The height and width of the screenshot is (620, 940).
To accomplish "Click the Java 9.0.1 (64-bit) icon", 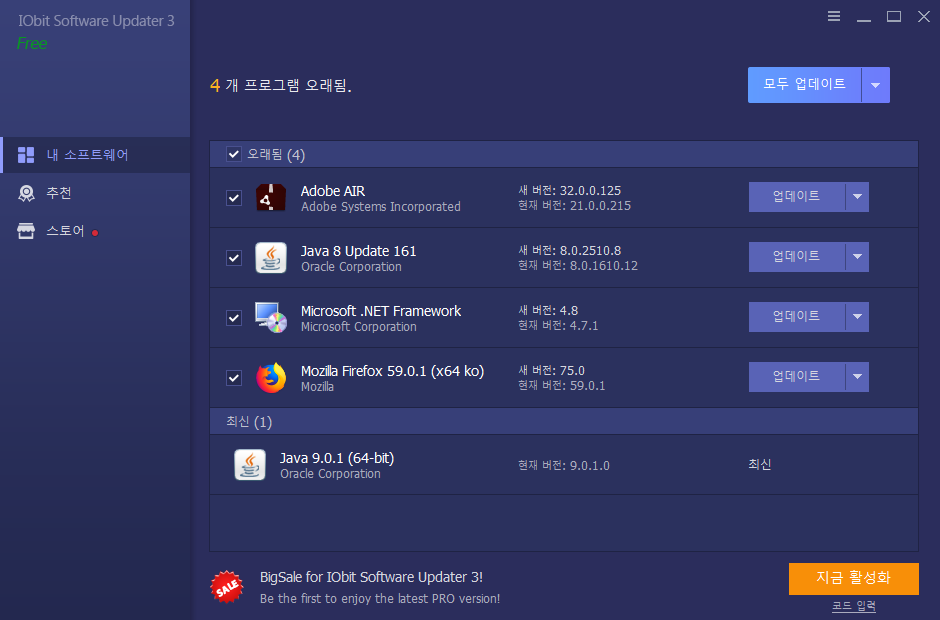I will pyautogui.click(x=250, y=465).
